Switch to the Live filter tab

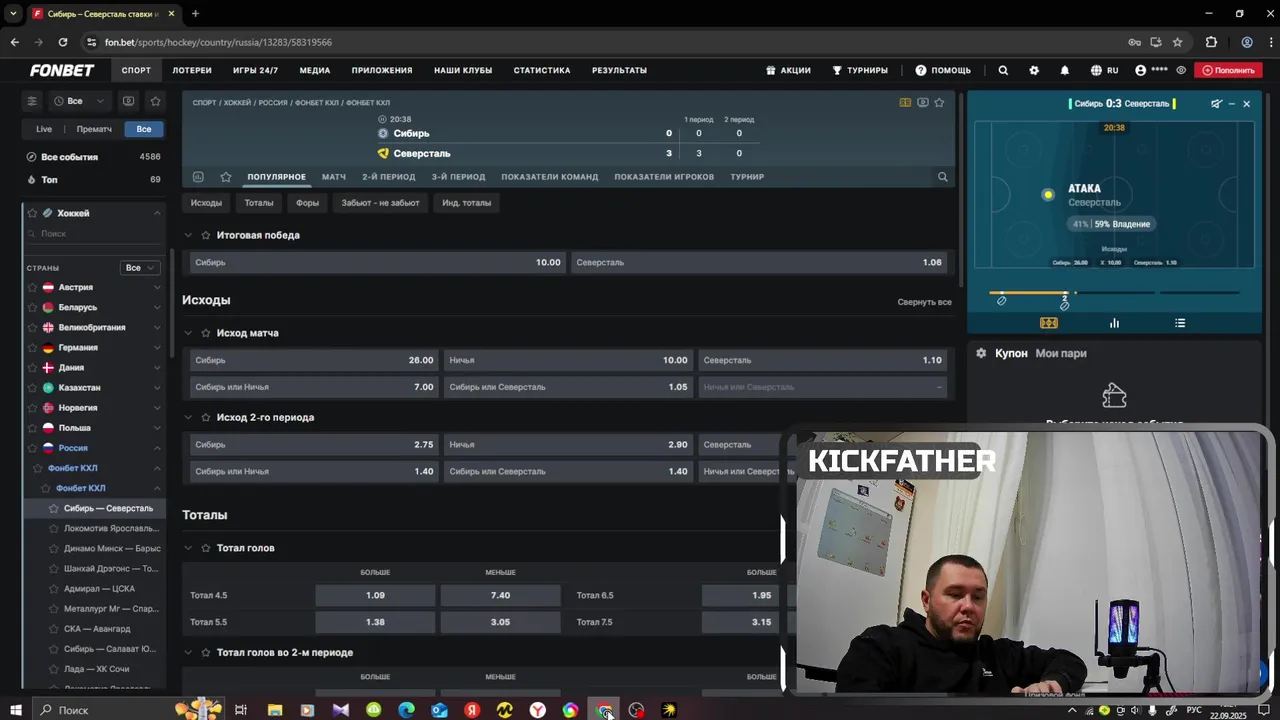click(44, 129)
